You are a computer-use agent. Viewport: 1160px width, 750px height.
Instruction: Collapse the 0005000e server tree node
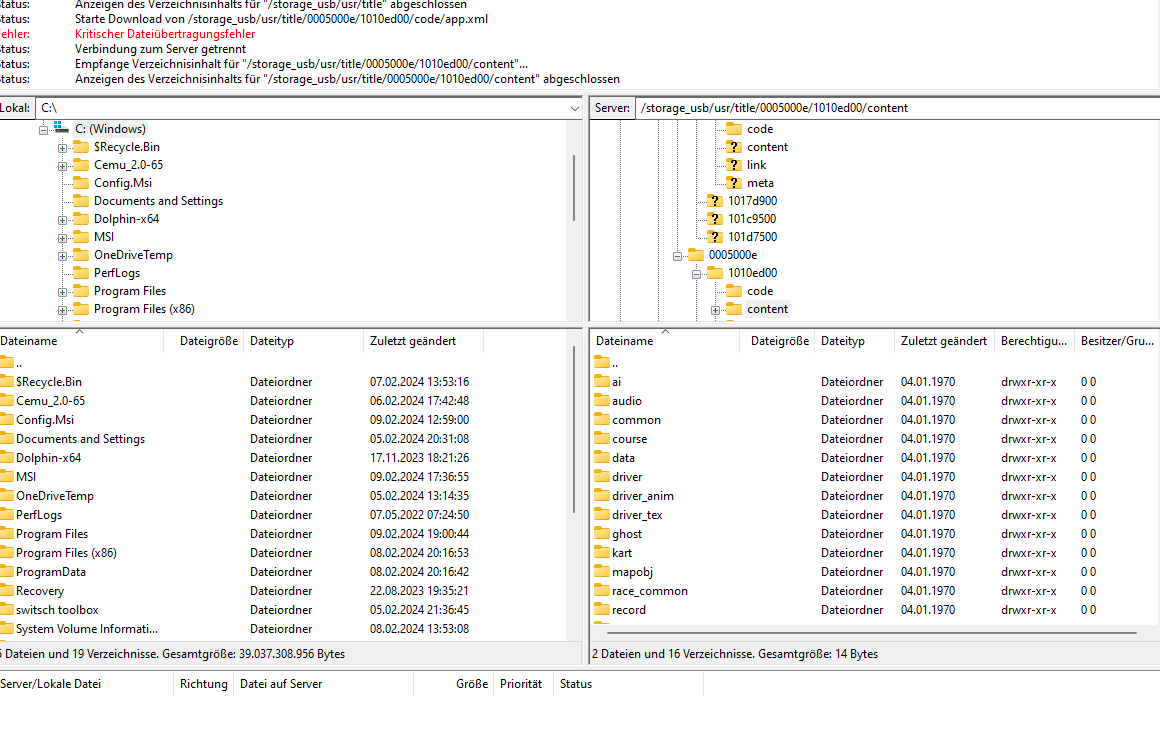[677, 256]
